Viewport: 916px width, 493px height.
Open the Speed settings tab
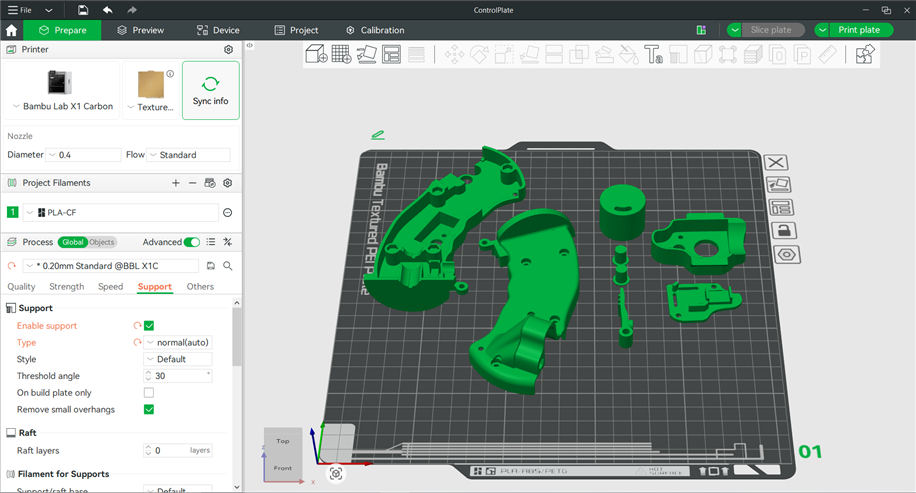(x=110, y=287)
